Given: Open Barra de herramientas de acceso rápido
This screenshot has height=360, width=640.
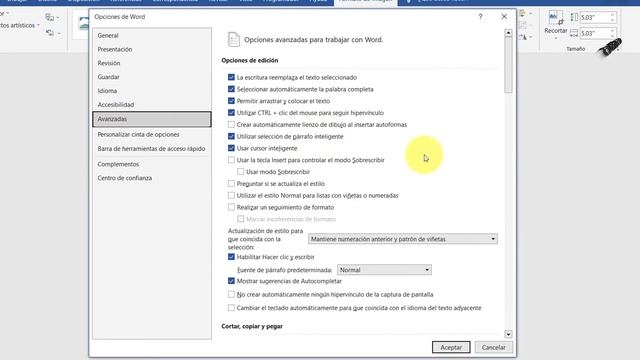Looking at the screenshot, I should [x=151, y=149].
